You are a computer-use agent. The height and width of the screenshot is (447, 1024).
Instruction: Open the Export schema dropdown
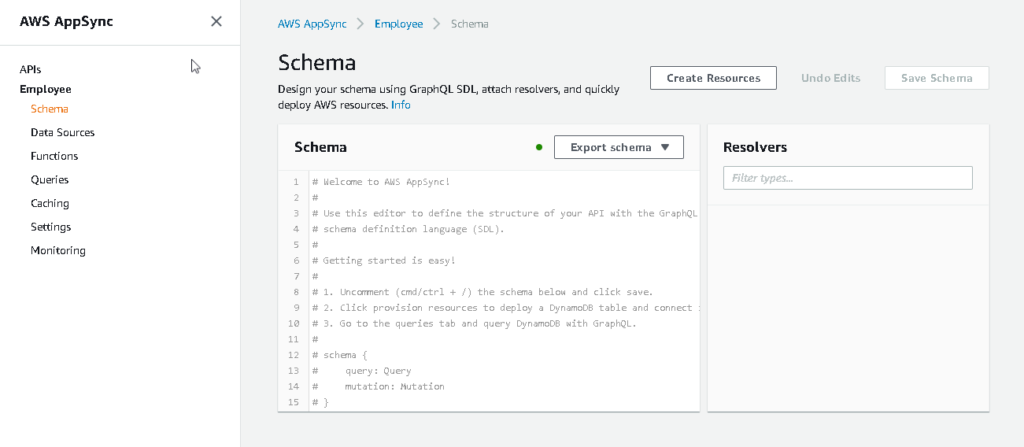(x=618, y=147)
